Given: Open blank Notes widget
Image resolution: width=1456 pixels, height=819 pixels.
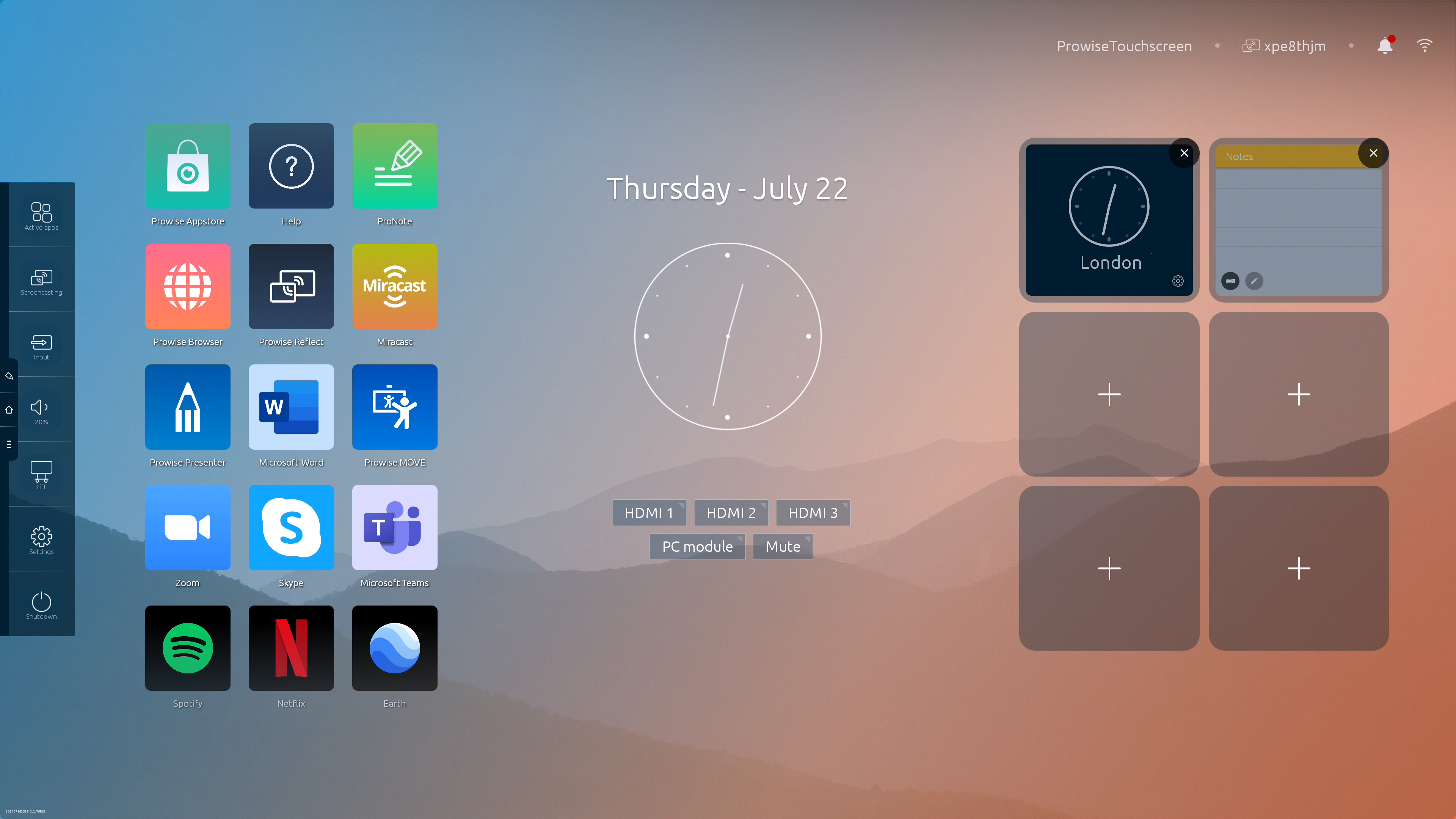Looking at the screenshot, I should click(1298, 220).
